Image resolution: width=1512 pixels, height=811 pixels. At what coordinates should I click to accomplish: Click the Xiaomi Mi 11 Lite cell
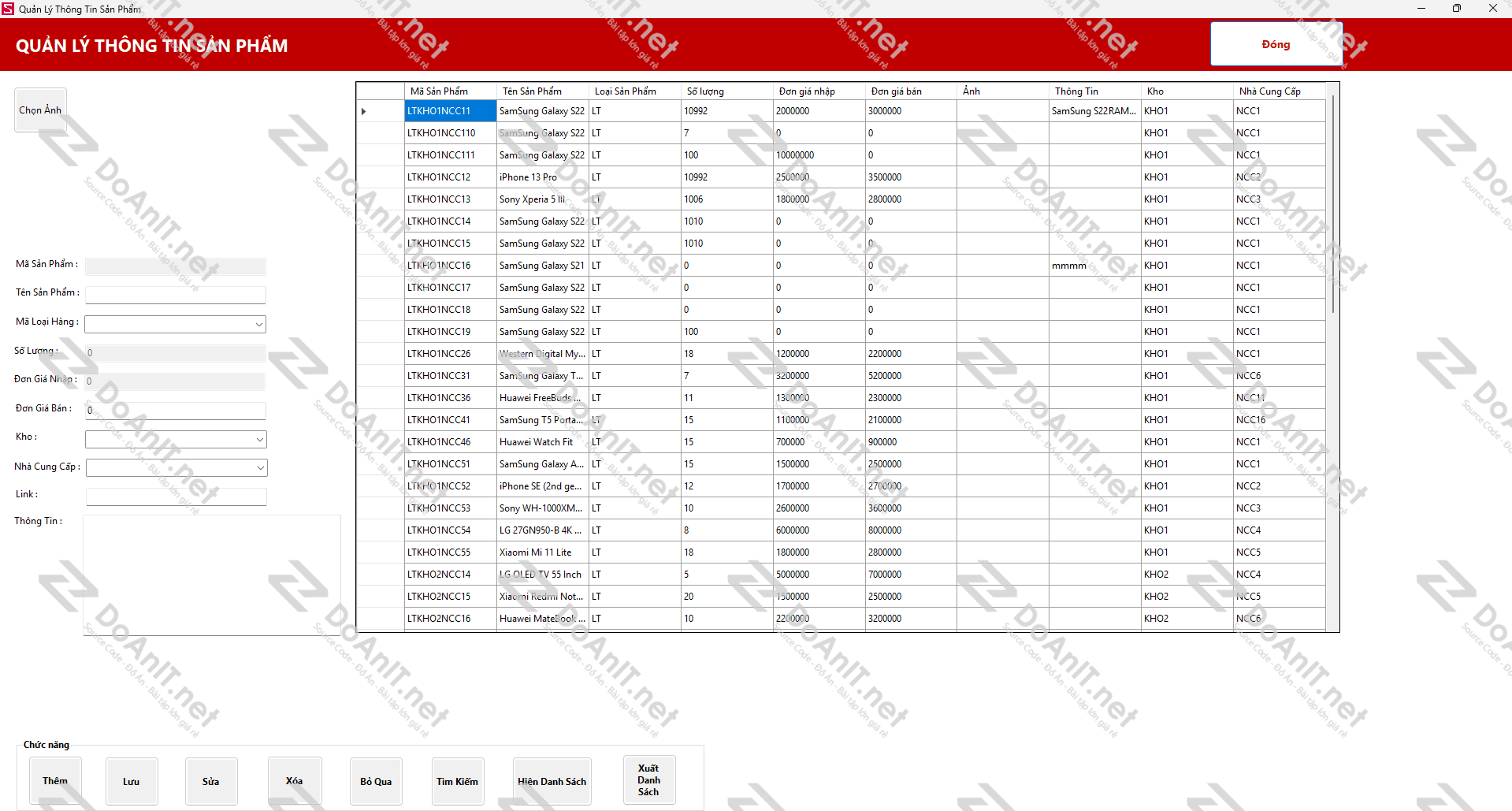click(x=543, y=552)
